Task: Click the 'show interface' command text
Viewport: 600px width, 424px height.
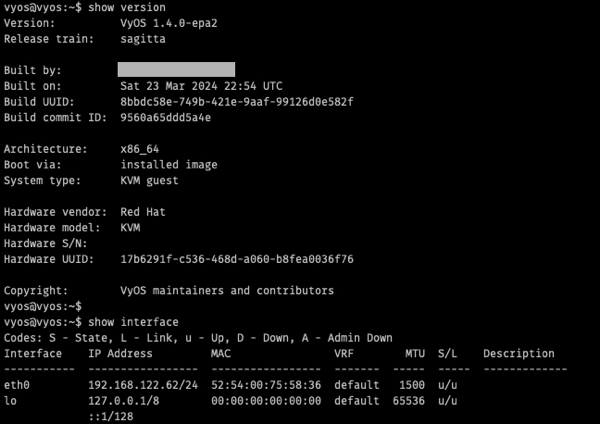Action: [133, 322]
